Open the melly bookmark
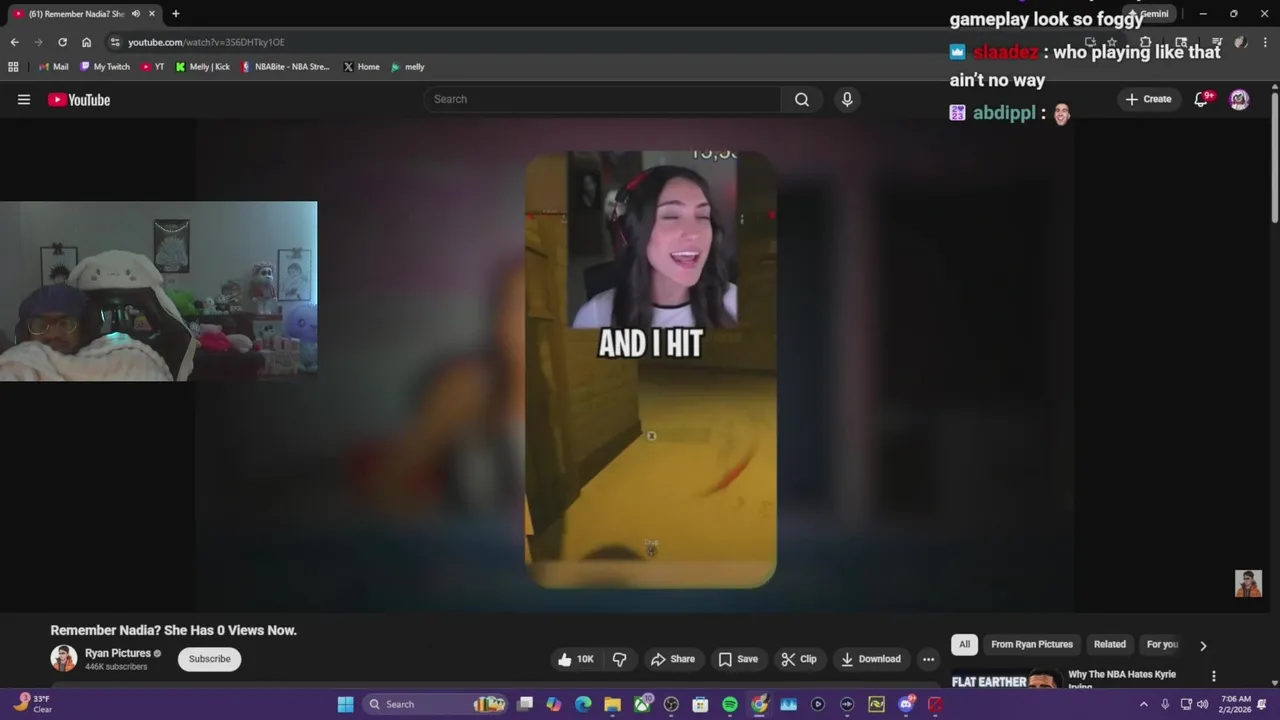1280x720 pixels. click(x=408, y=67)
